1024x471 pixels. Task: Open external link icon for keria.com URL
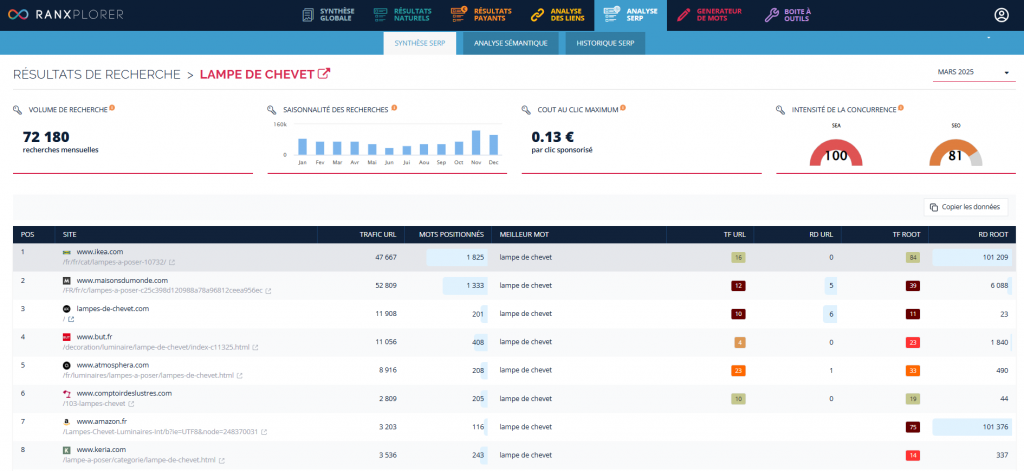(x=222, y=461)
